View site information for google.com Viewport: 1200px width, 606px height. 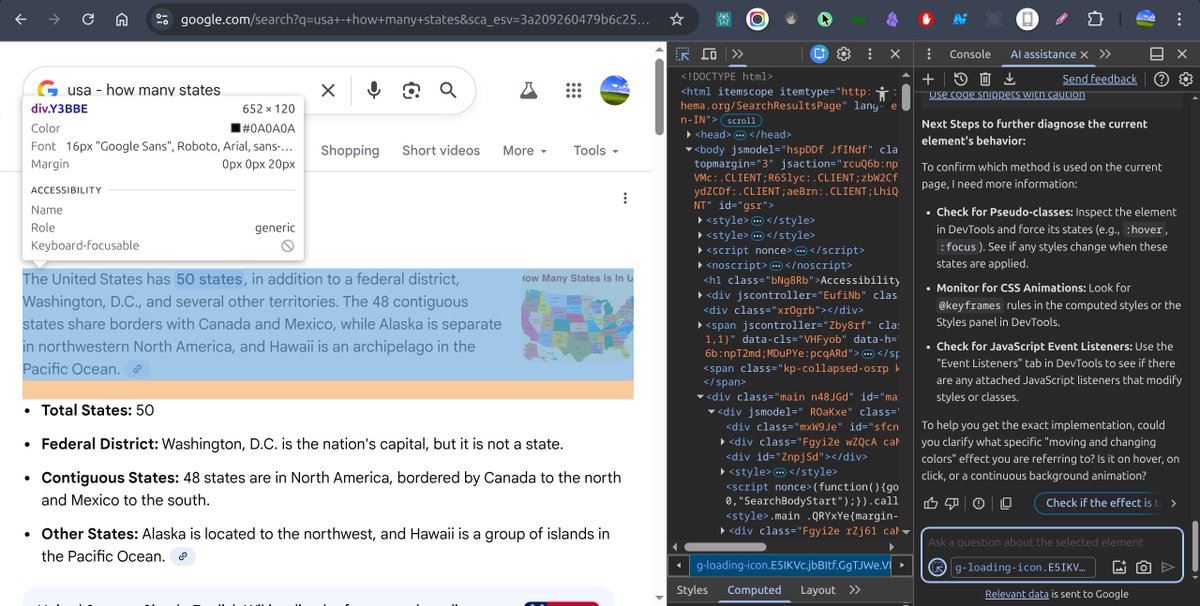(163, 19)
